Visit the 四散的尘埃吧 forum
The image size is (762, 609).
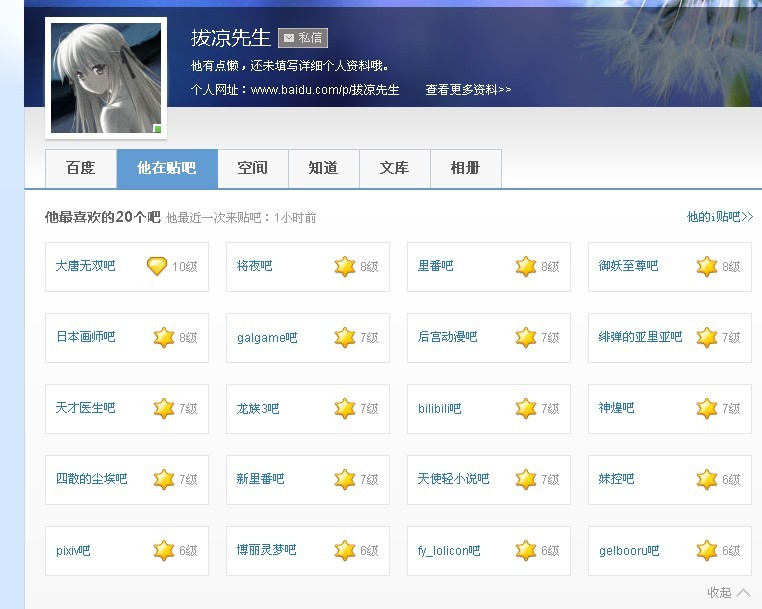pos(91,479)
